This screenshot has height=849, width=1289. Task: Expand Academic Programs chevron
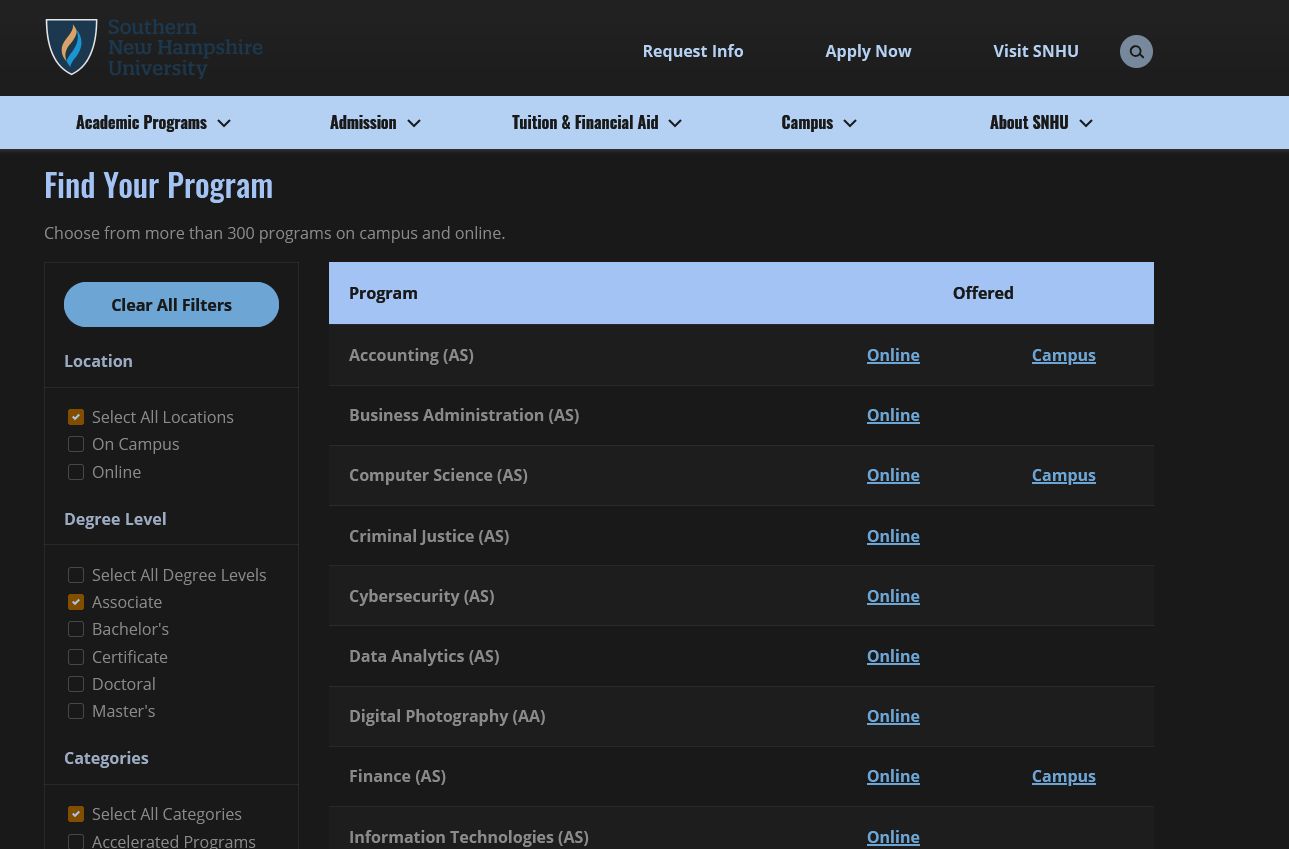tap(224, 123)
